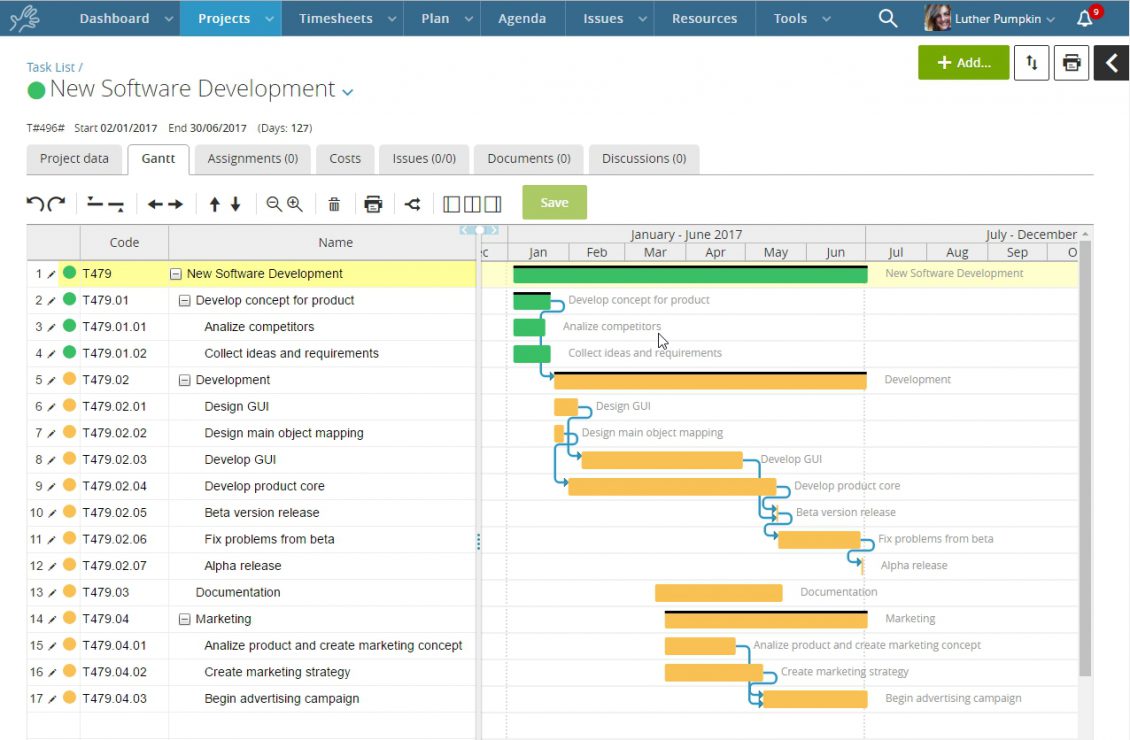Click the New Software Development green progress bar
The image size is (1130, 740).
tap(690, 273)
